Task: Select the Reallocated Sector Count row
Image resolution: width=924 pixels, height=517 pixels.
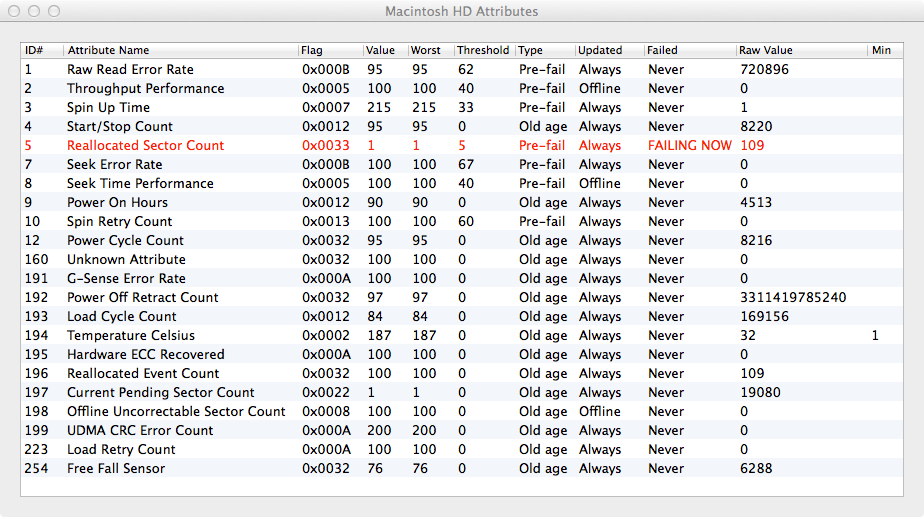Action: 462,146
